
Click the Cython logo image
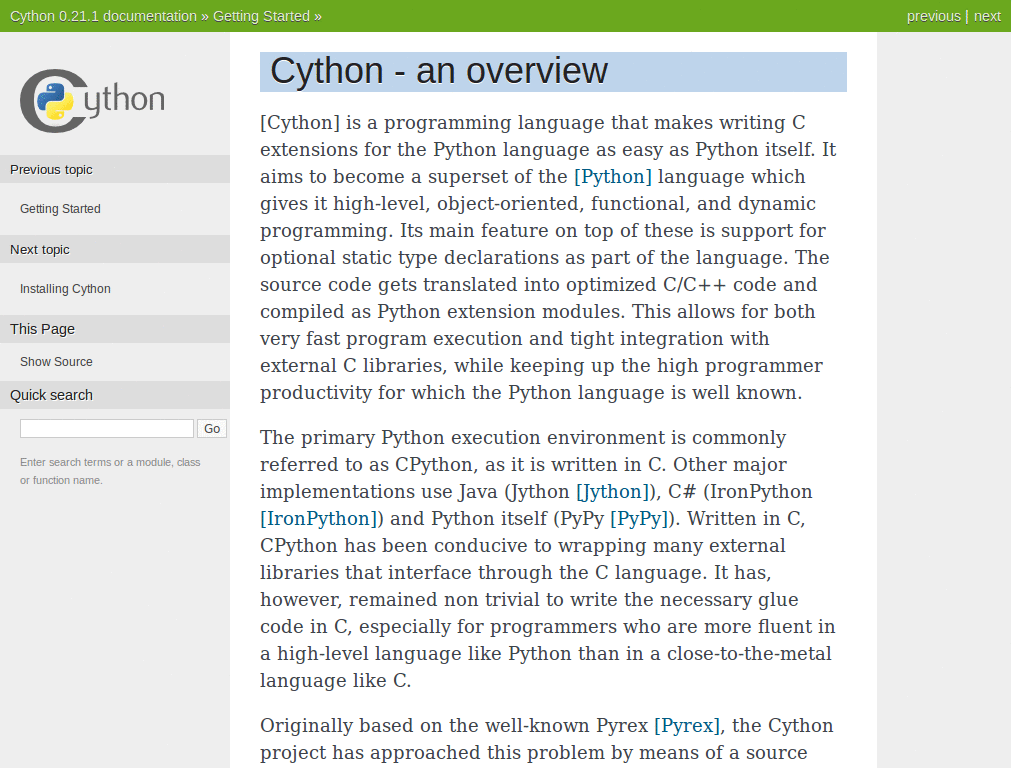[92, 101]
